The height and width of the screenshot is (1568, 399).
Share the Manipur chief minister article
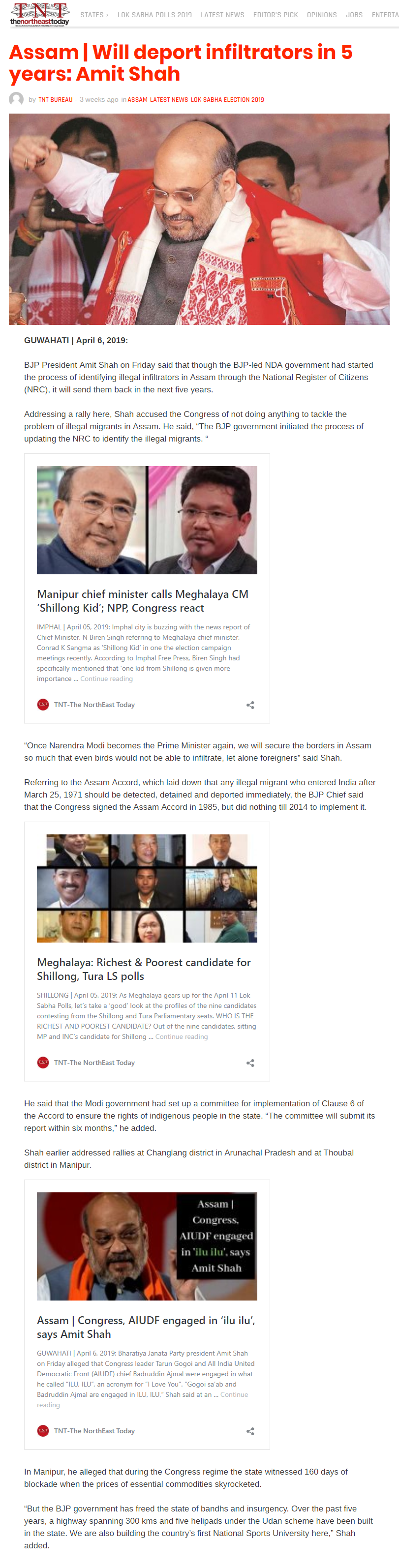click(250, 705)
